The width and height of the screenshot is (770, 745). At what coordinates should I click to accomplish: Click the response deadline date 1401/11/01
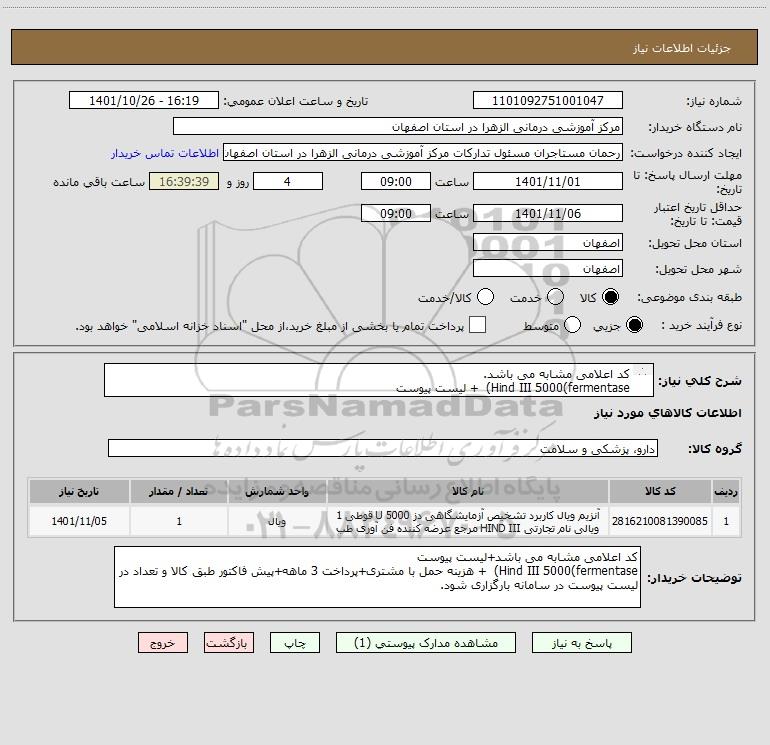[x=548, y=181]
